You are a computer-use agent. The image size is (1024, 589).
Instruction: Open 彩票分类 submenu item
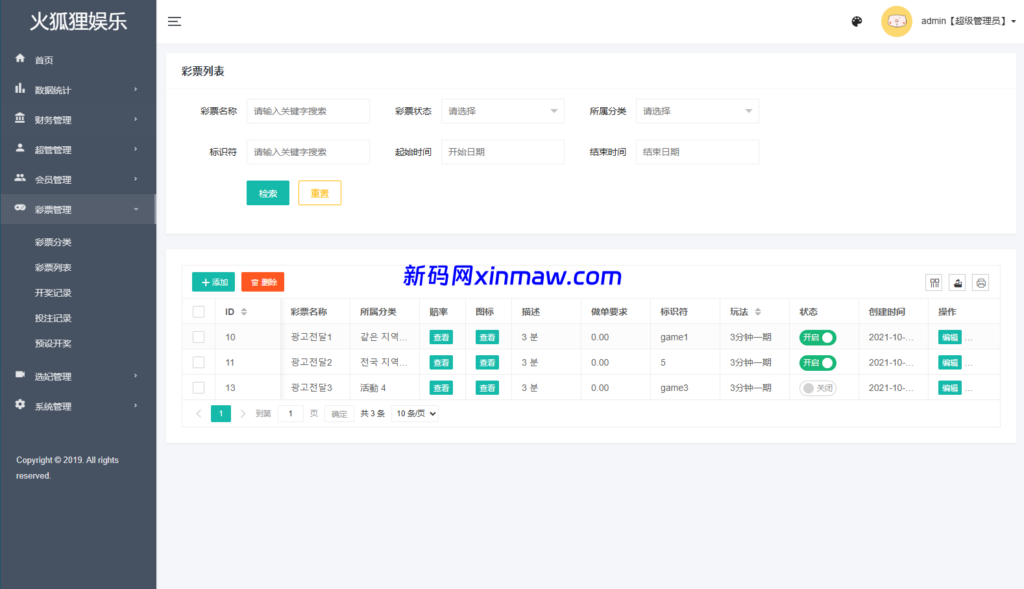click(x=53, y=242)
